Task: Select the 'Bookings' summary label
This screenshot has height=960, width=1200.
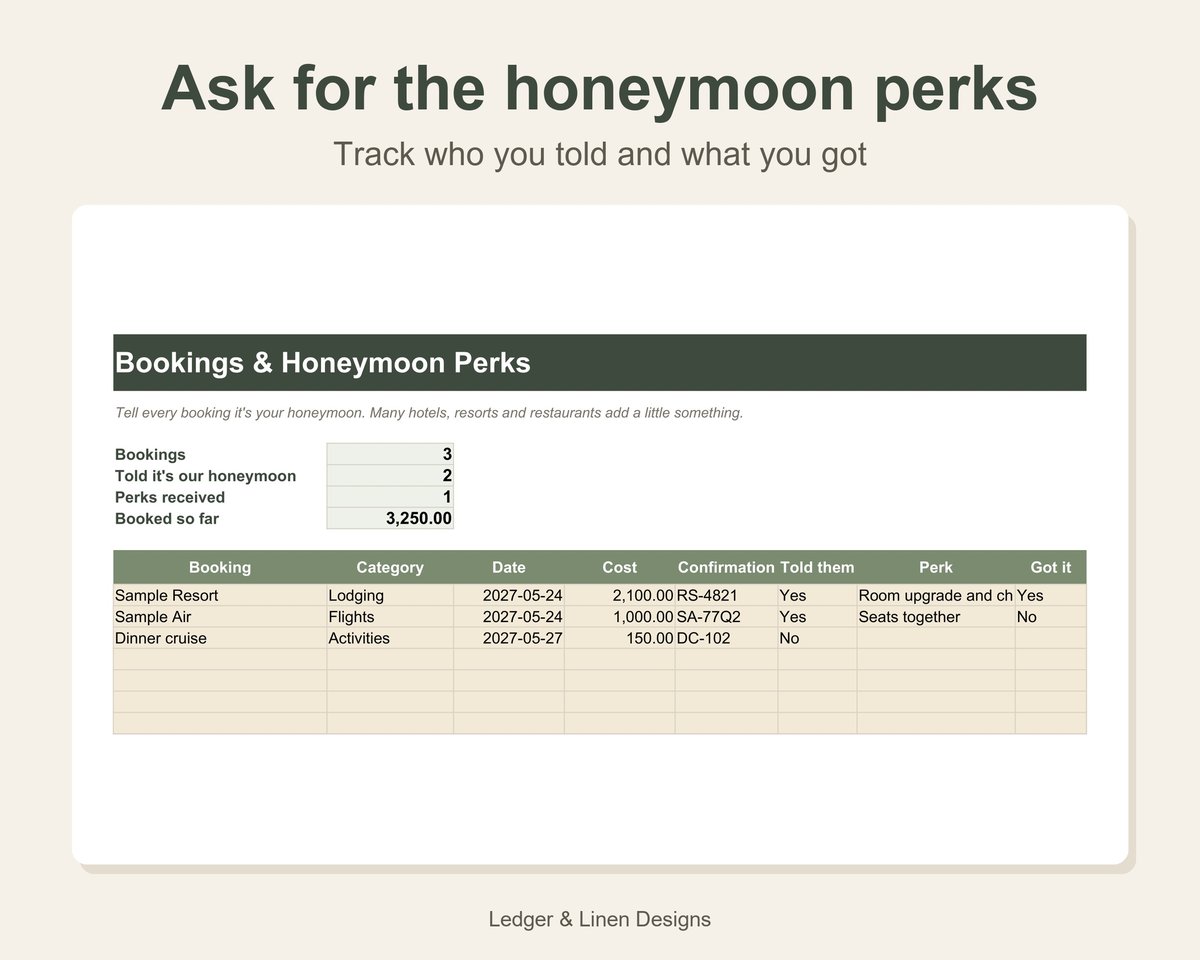Action: [150, 454]
